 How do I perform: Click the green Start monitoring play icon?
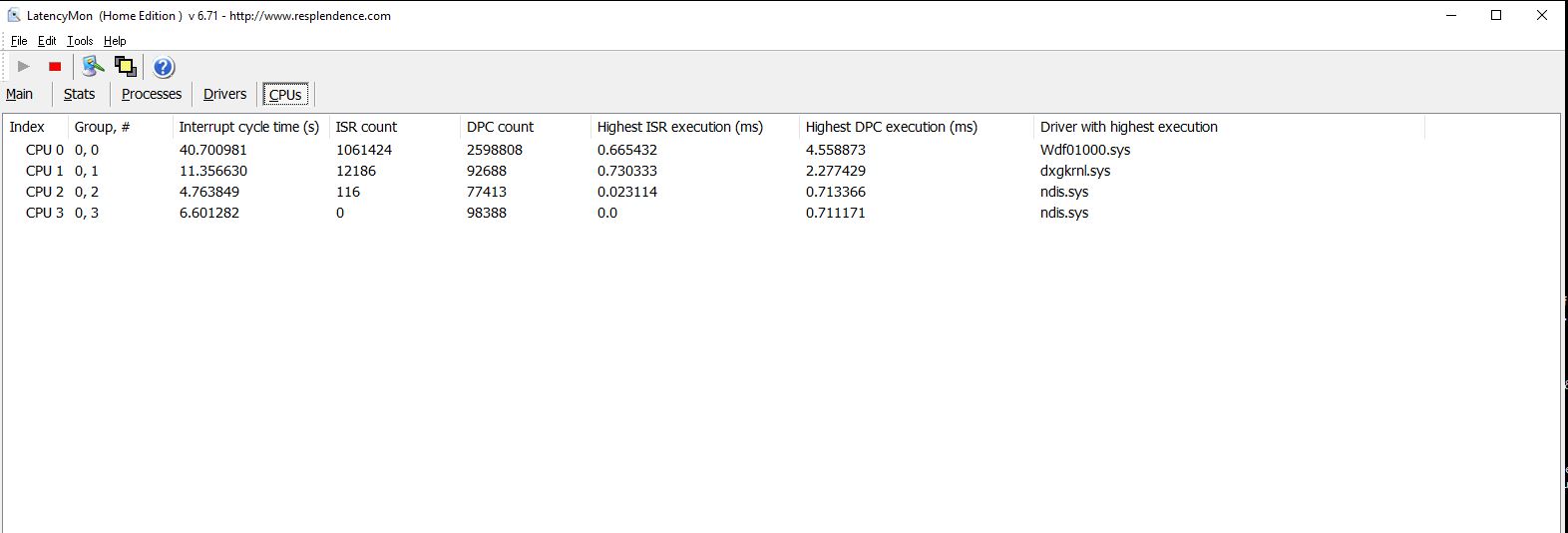tap(23, 67)
